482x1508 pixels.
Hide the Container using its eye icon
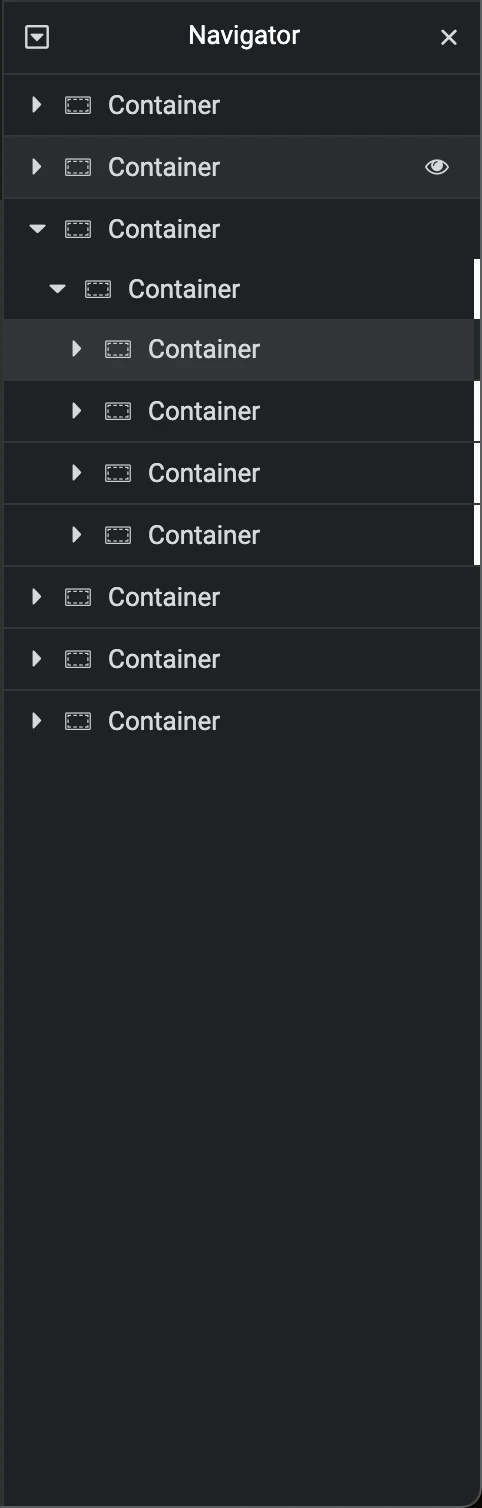pyautogui.click(x=437, y=167)
